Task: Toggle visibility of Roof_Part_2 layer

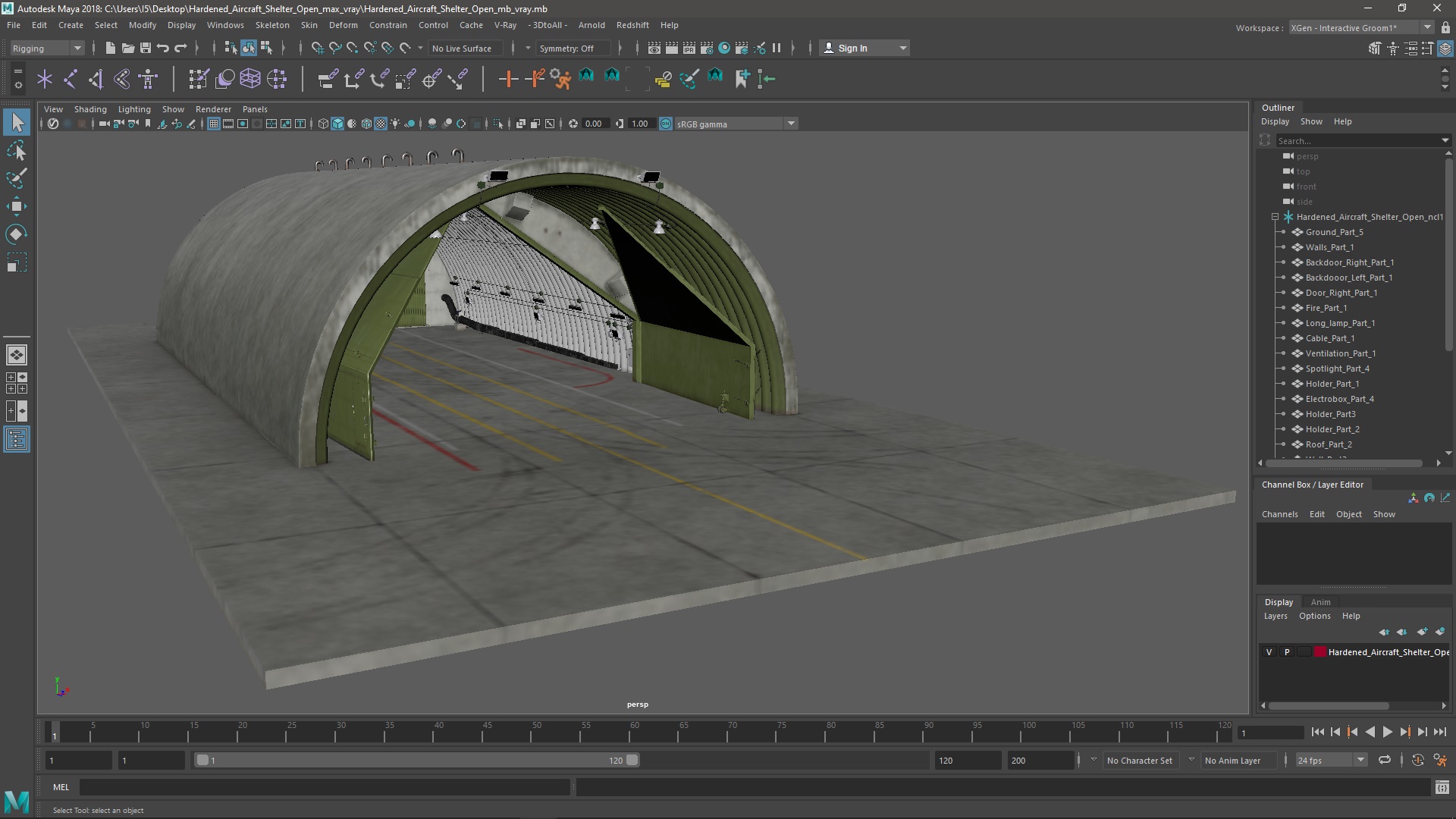Action: click(x=1284, y=444)
